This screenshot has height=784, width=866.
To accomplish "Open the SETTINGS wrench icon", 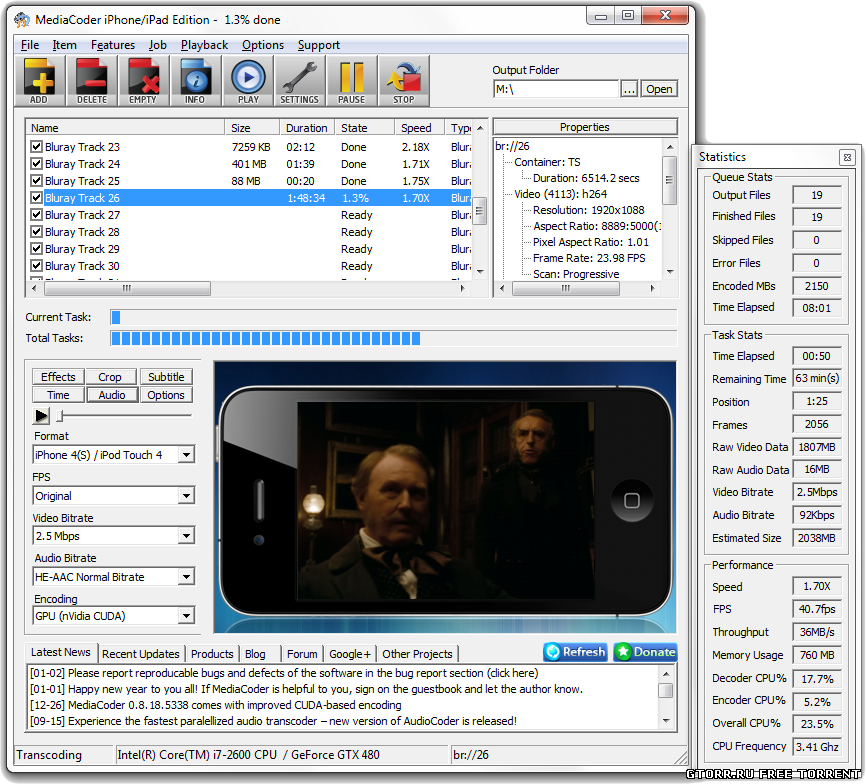I will coord(299,81).
